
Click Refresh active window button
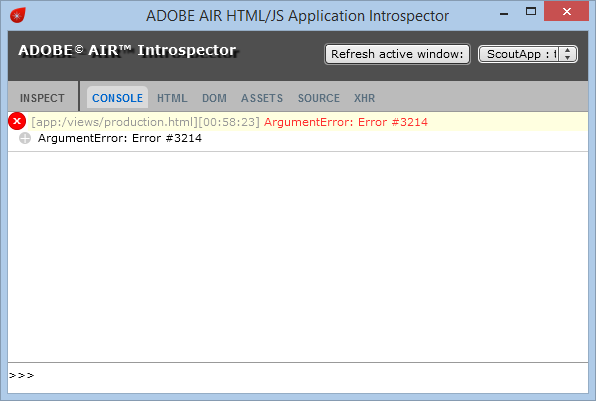tap(397, 54)
